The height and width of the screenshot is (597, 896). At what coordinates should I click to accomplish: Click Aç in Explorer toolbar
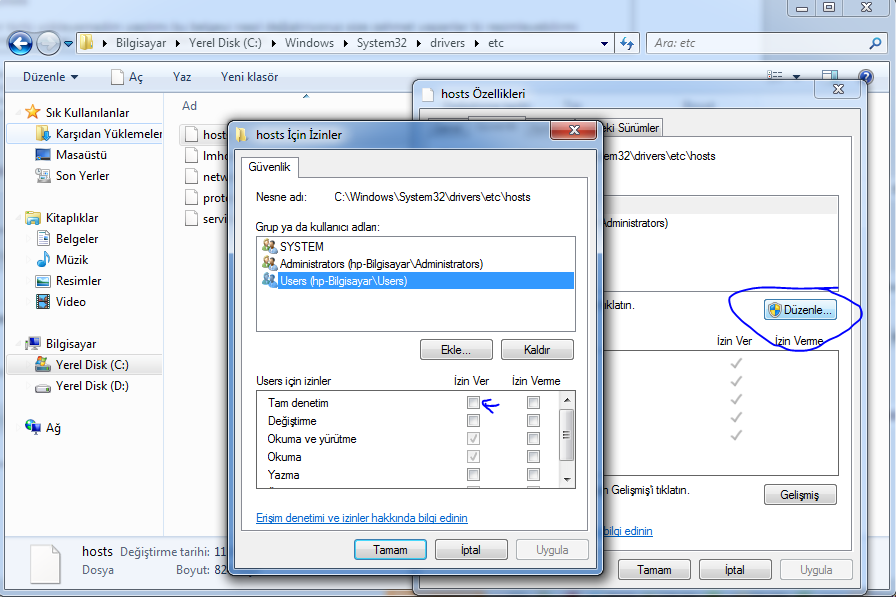(127, 77)
